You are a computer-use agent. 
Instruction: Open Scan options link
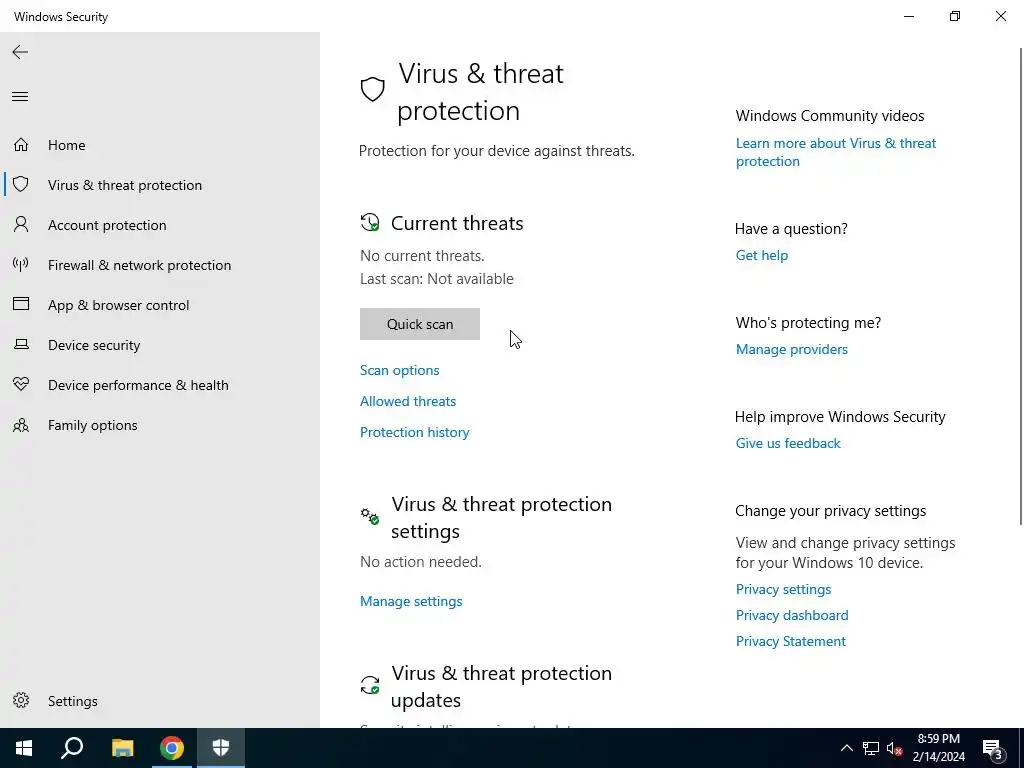(400, 370)
